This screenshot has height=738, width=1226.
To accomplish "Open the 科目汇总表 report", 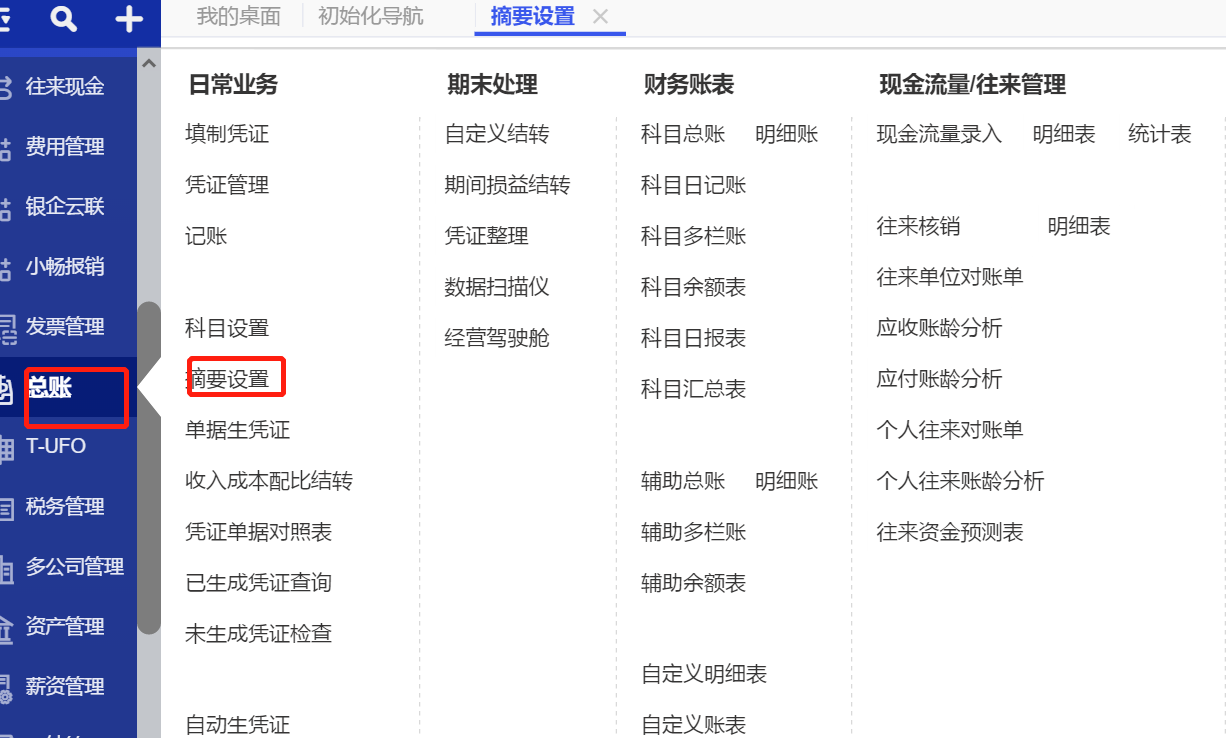I will (694, 389).
